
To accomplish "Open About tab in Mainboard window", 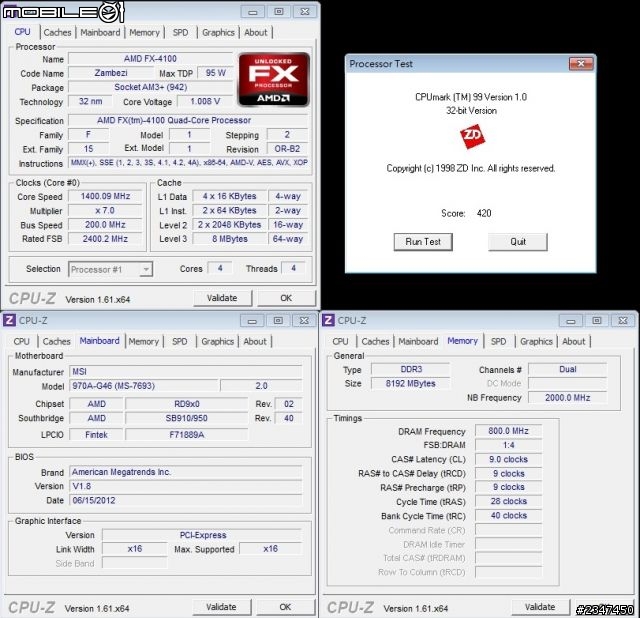I will click(255, 341).
